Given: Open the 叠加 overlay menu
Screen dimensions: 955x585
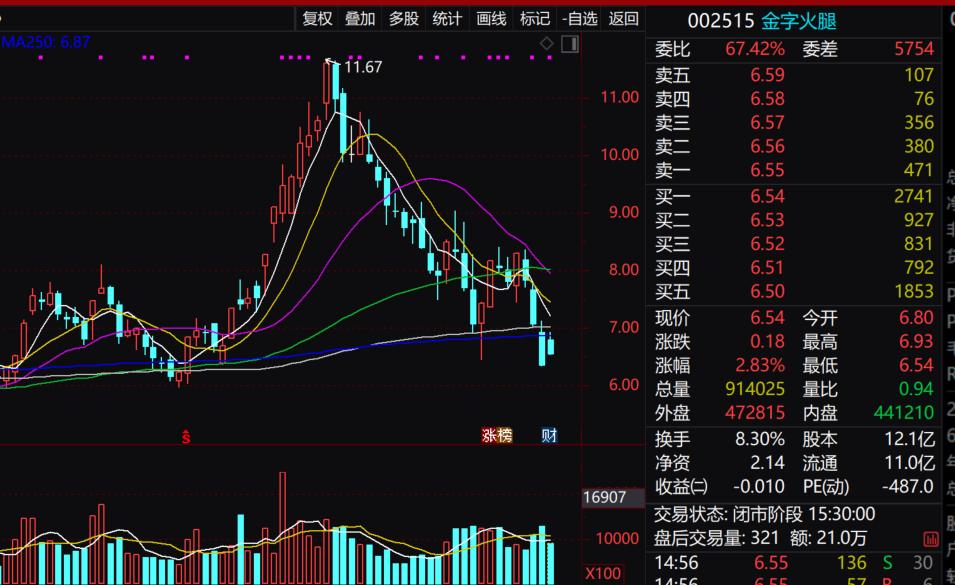Looking at the screenshot, I should coord(360,19).
